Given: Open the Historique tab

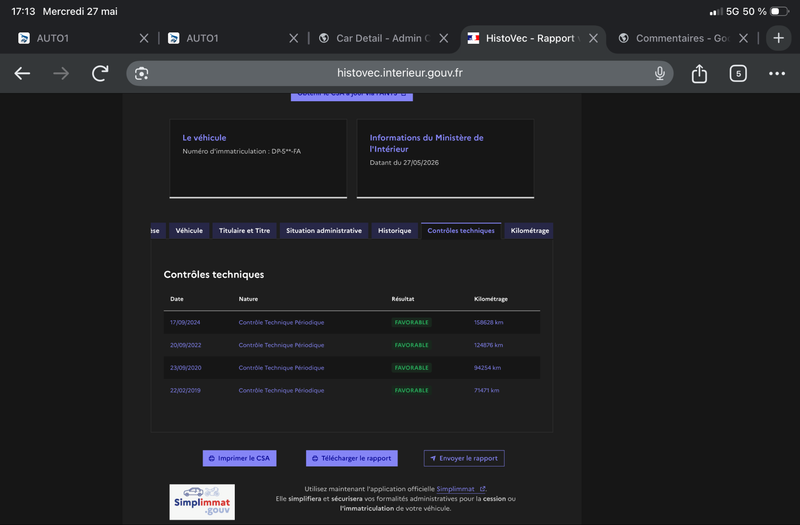Looking at the screenshot, I should pyautogui.click(x=394, y=231).
